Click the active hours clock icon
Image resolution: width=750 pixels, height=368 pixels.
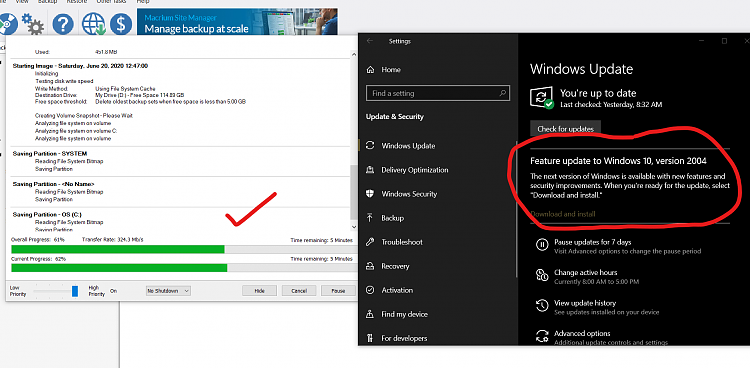coord(542,275)
